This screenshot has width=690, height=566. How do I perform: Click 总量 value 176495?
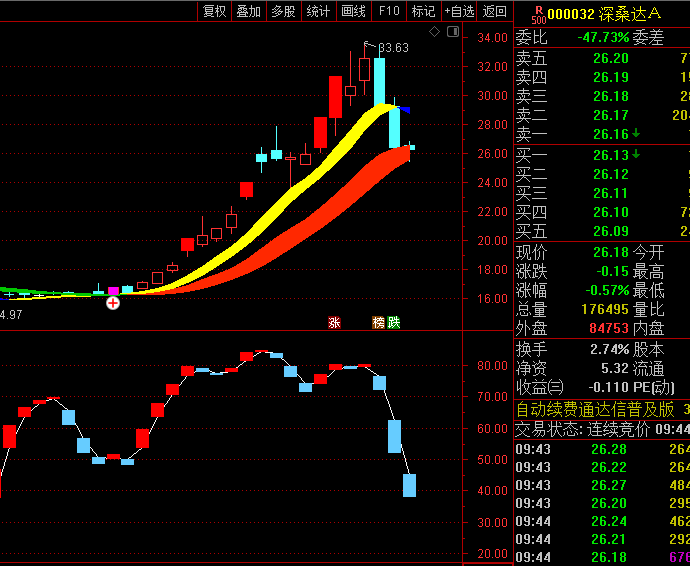click(x=605, y=309)
